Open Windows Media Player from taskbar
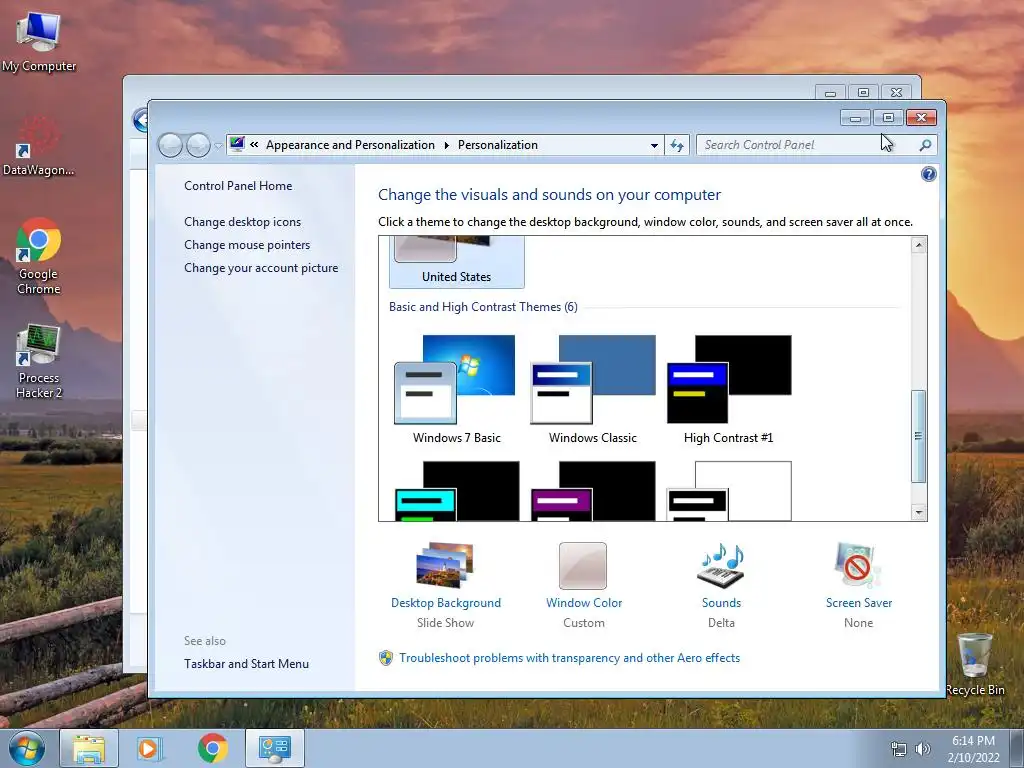 point(150,748)
